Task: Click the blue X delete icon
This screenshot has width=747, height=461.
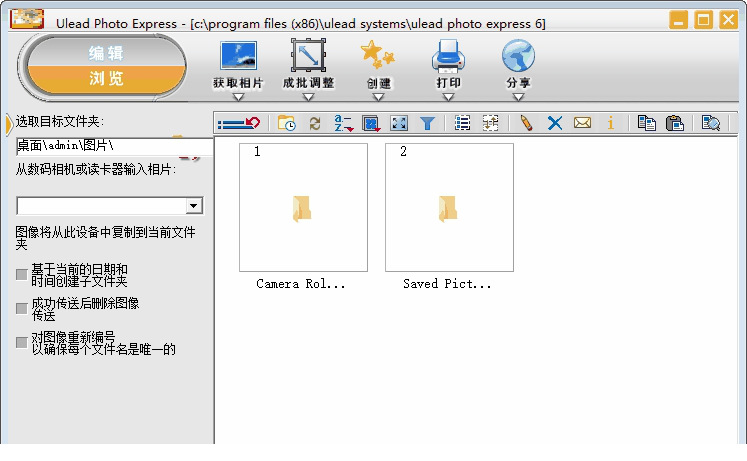Action: (x=555, y=123)
